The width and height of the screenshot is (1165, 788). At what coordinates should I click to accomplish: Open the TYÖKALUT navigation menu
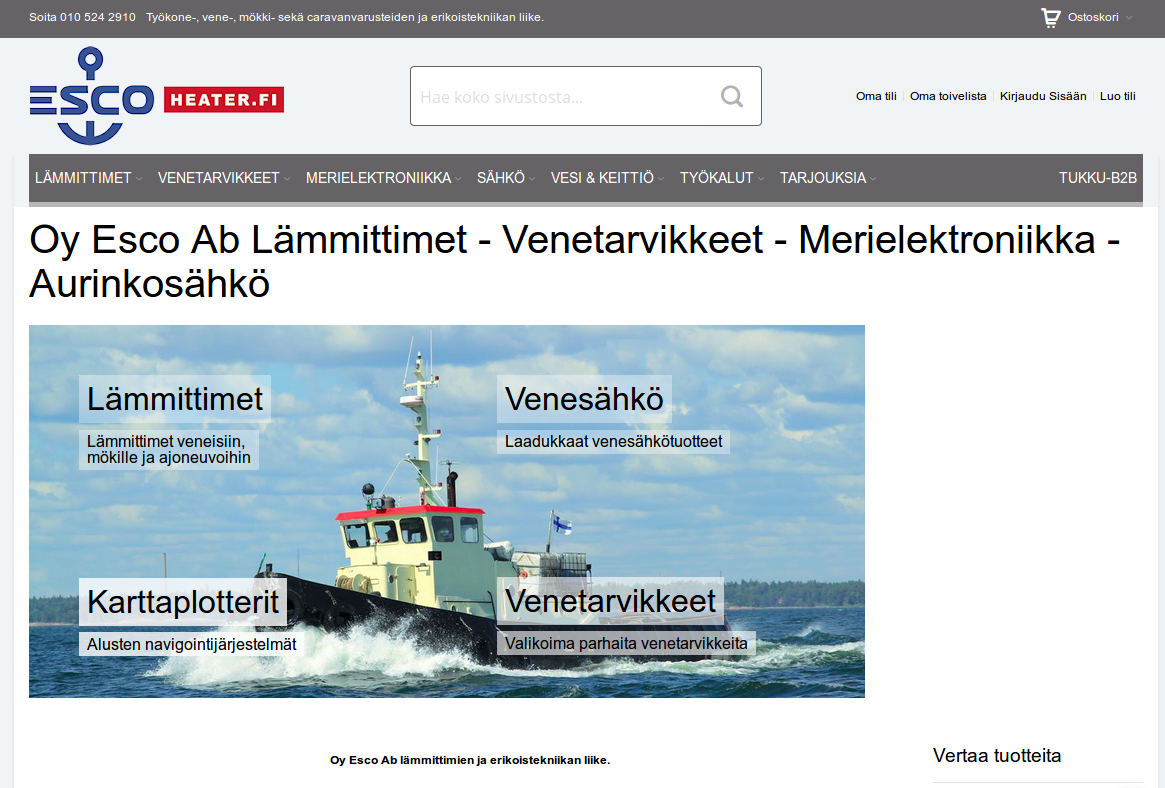pos(716,178)
